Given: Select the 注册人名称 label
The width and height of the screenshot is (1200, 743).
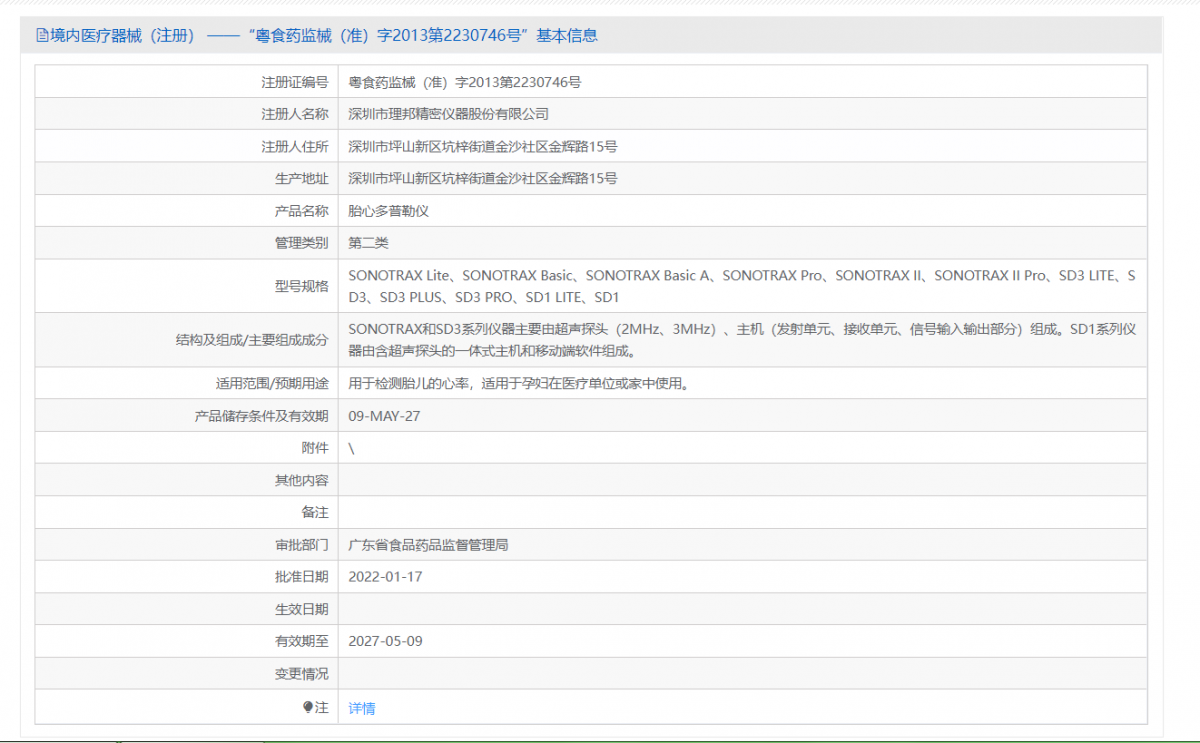Looking at the screenshot, I should click(x=295, y=114).
